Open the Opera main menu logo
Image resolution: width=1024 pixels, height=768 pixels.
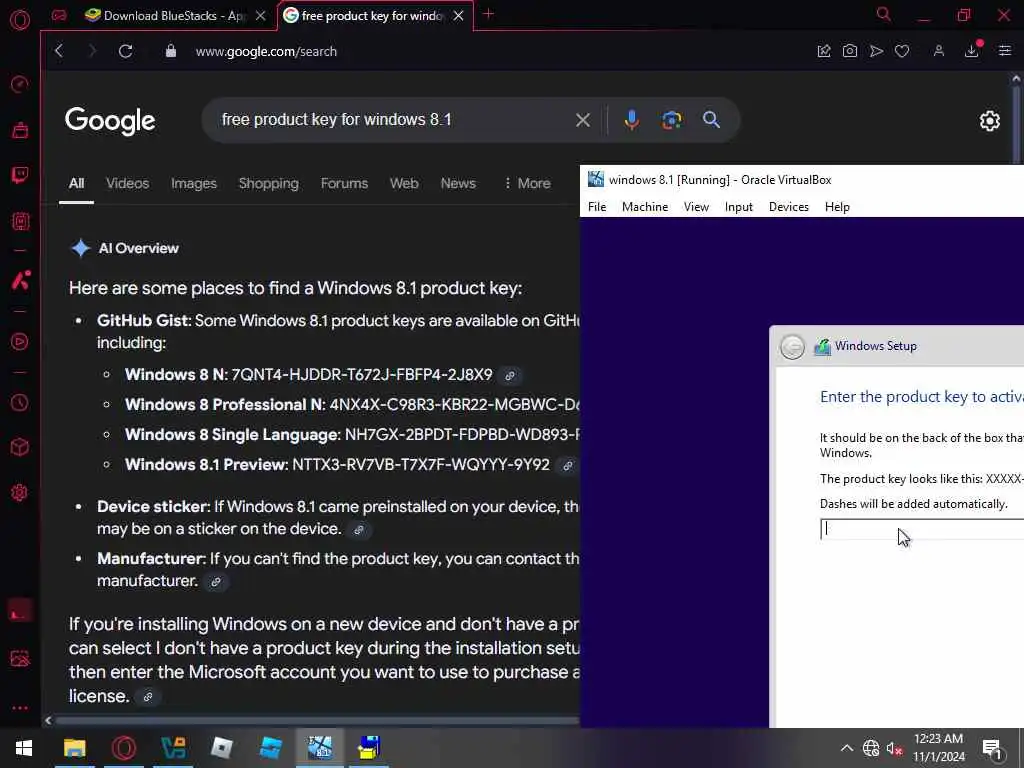(x=20, y=20)
